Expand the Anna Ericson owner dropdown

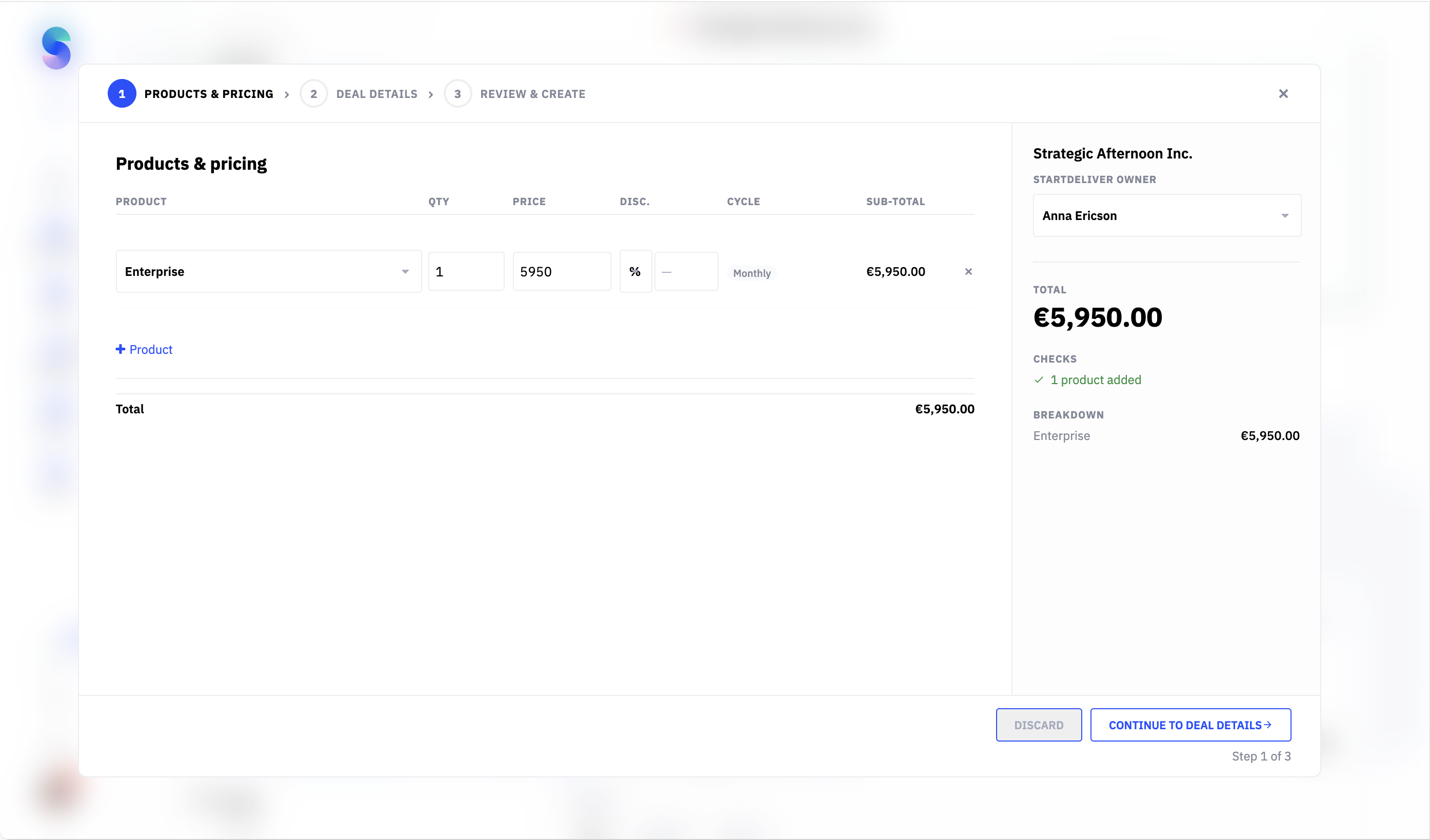(1167, 215)
